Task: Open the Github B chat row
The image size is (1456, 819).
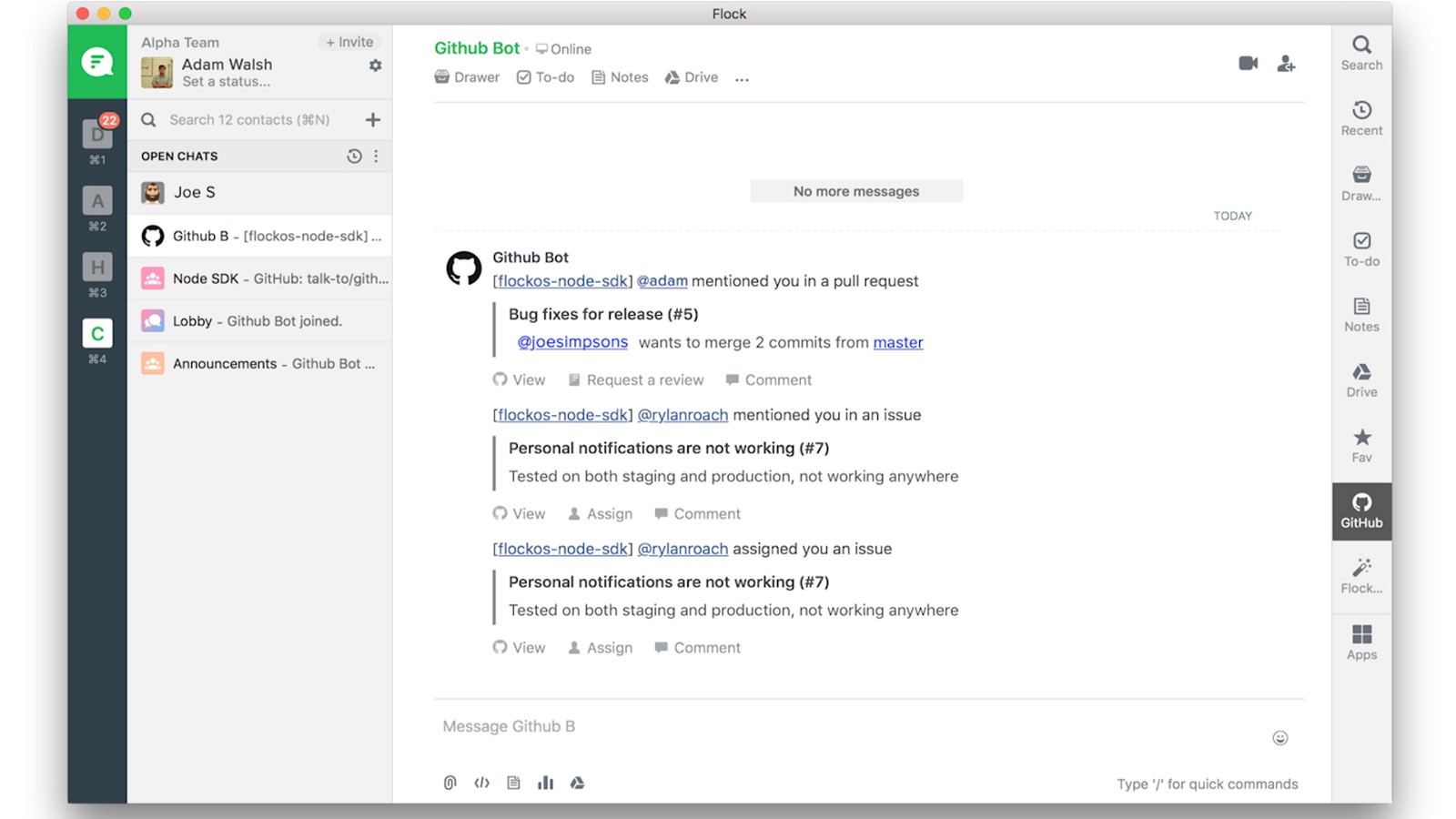Action: (x=260, y=236)
